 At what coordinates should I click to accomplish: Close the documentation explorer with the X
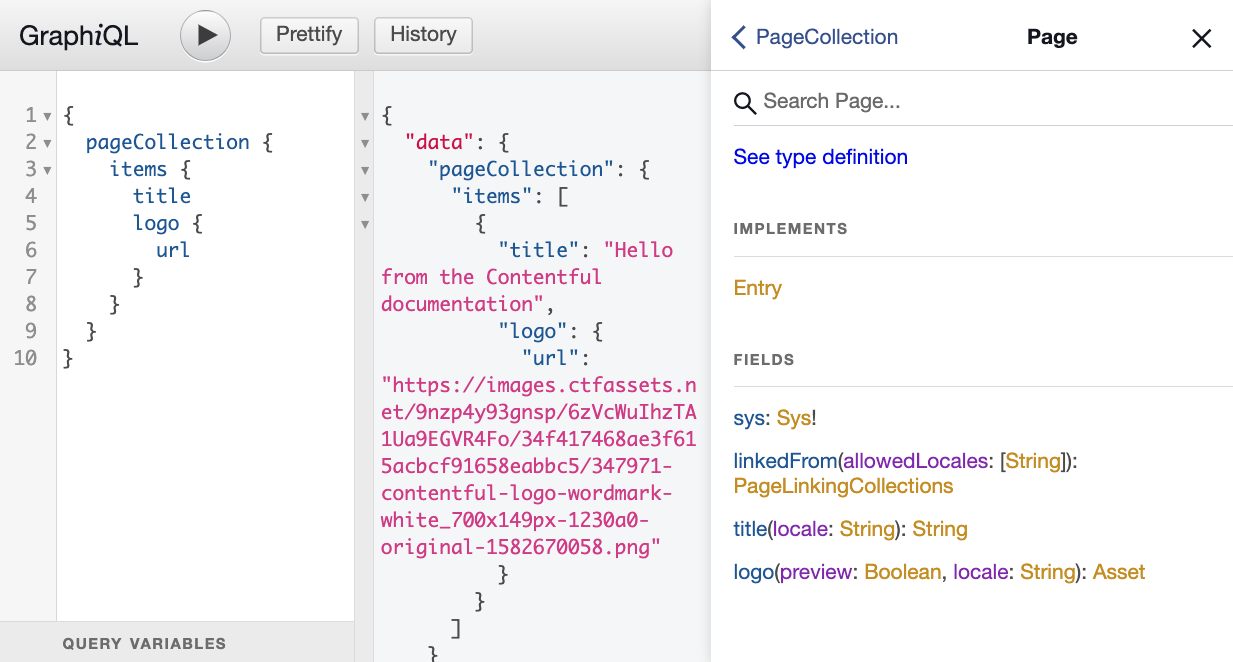click(1201, 38)
